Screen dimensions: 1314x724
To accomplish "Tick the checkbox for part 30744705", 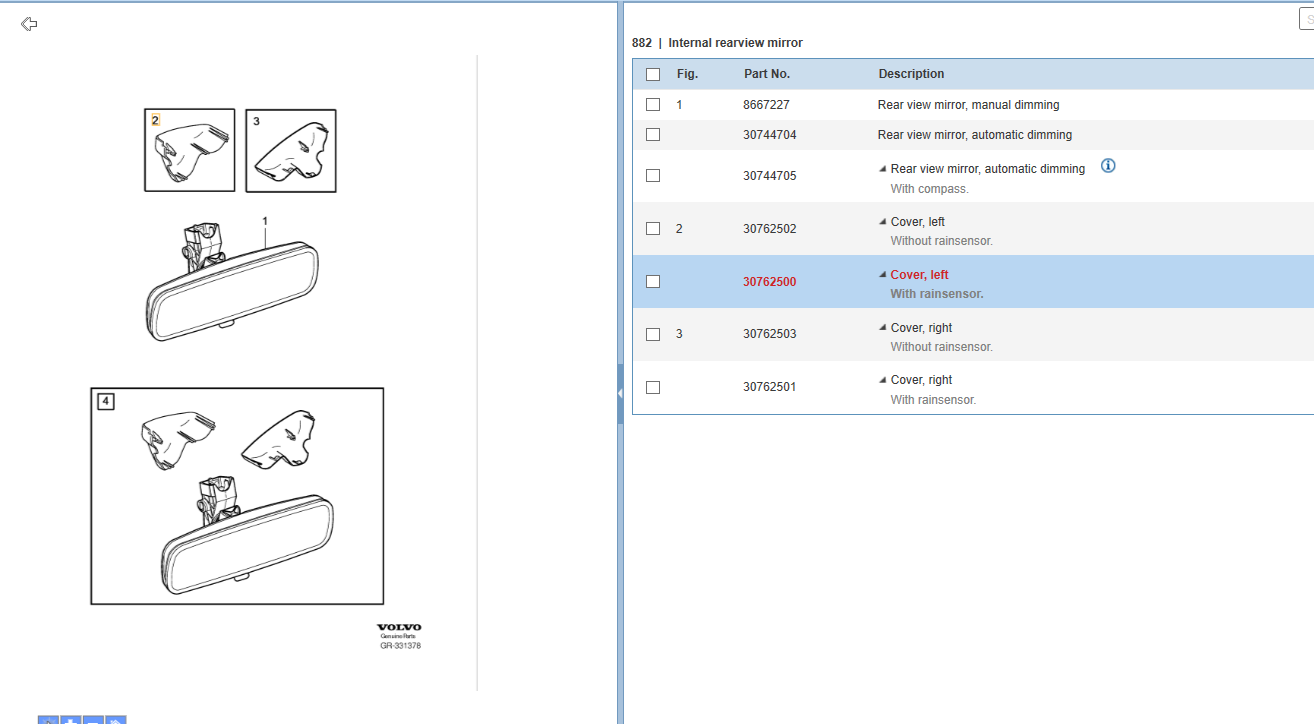I will point(653,176).
